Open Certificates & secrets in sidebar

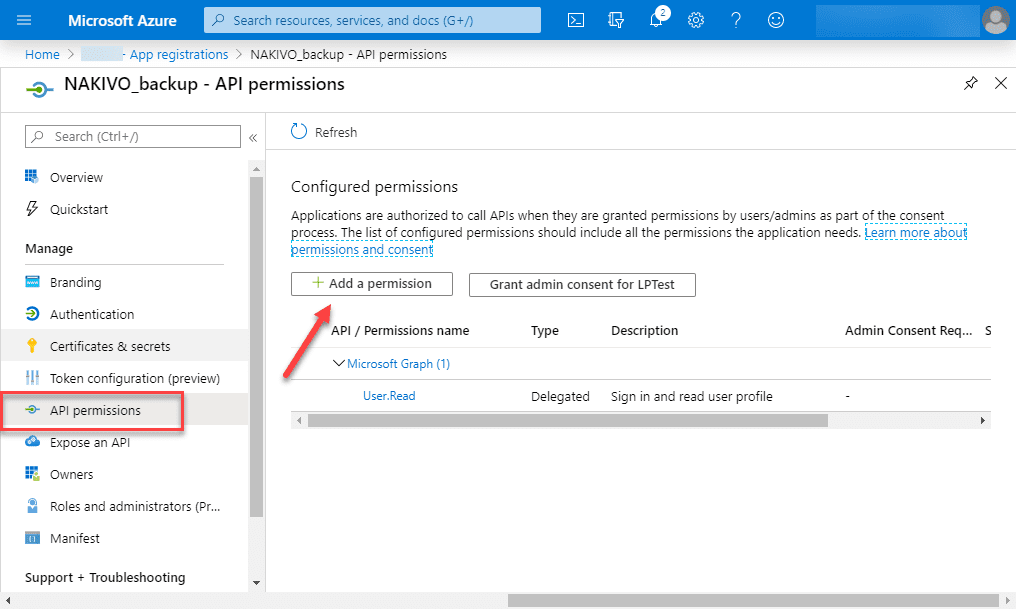(x=110, y=347)
